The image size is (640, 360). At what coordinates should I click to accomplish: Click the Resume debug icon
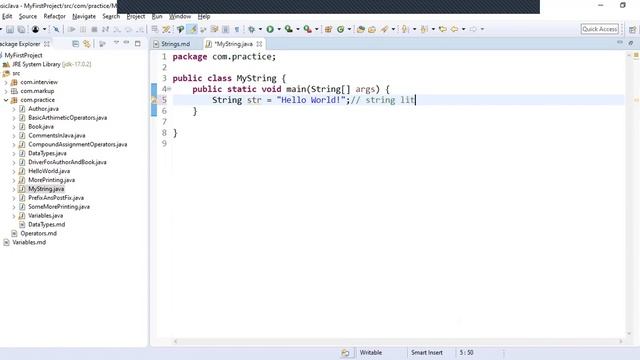click(71, 29)
